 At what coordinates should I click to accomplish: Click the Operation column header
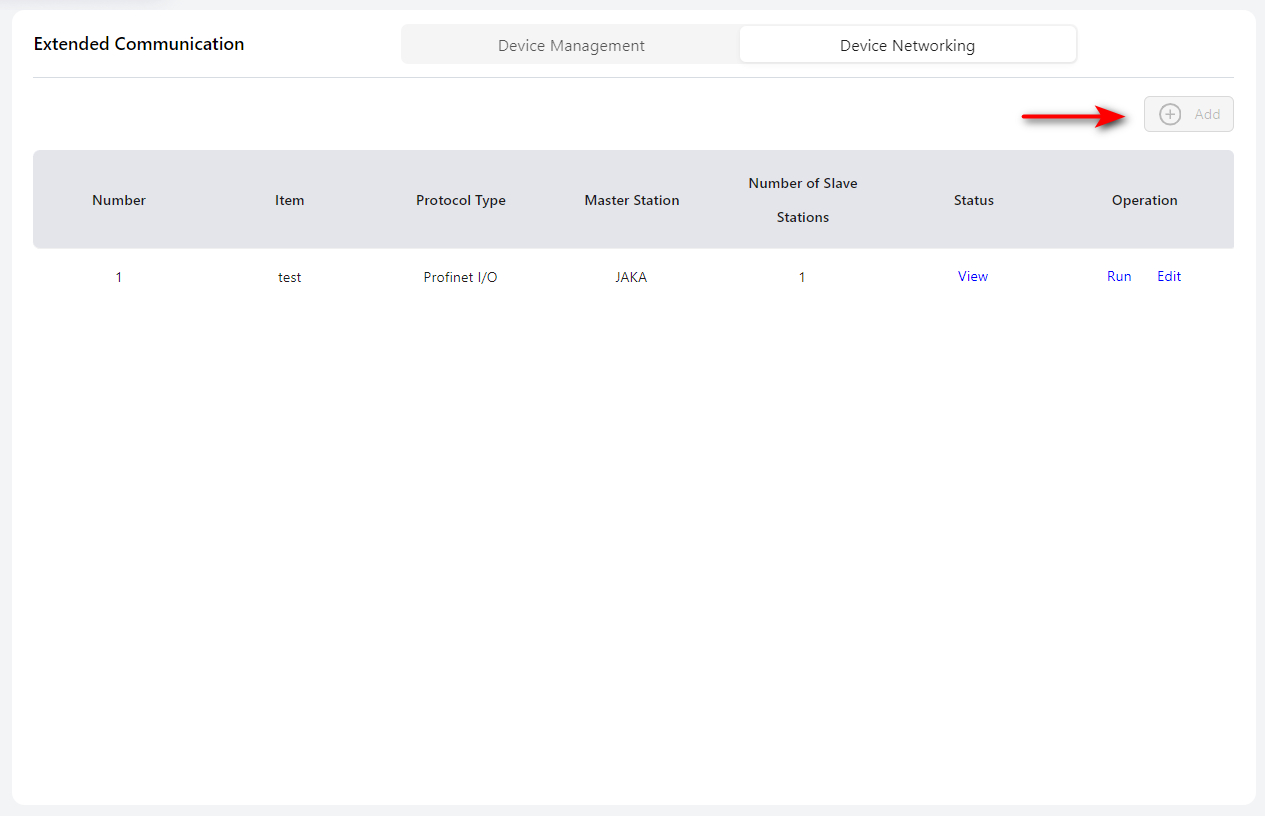pos(1145,200)
